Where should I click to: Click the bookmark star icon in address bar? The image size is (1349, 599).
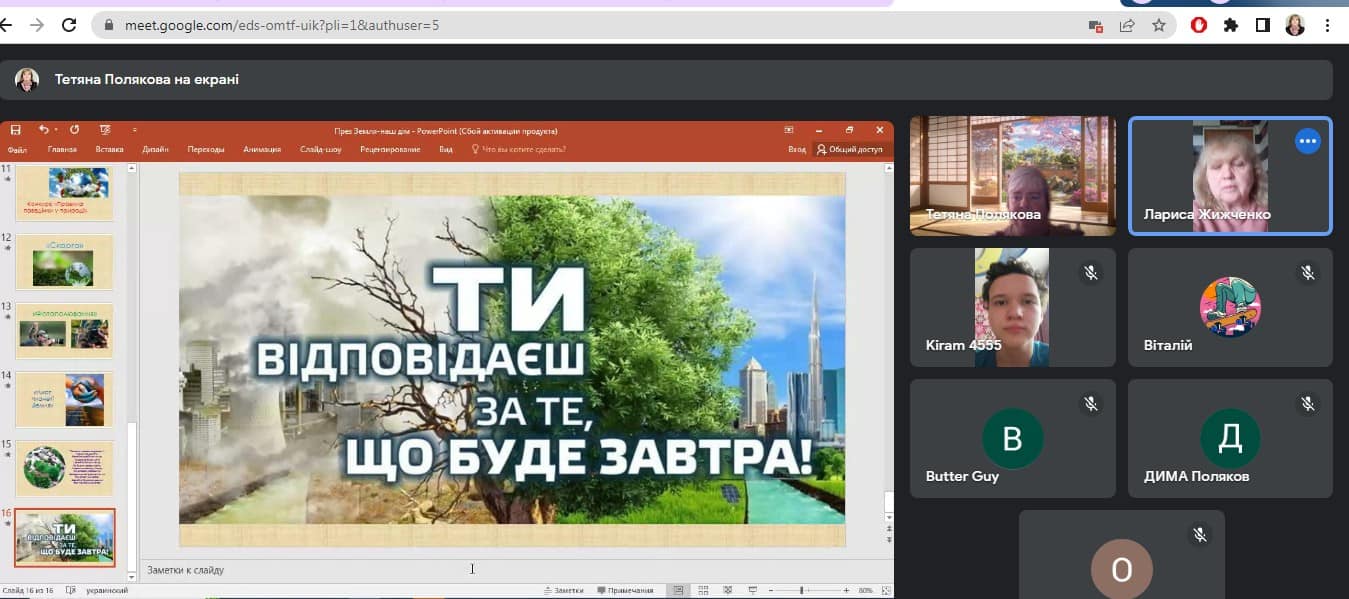point(1158,26)
